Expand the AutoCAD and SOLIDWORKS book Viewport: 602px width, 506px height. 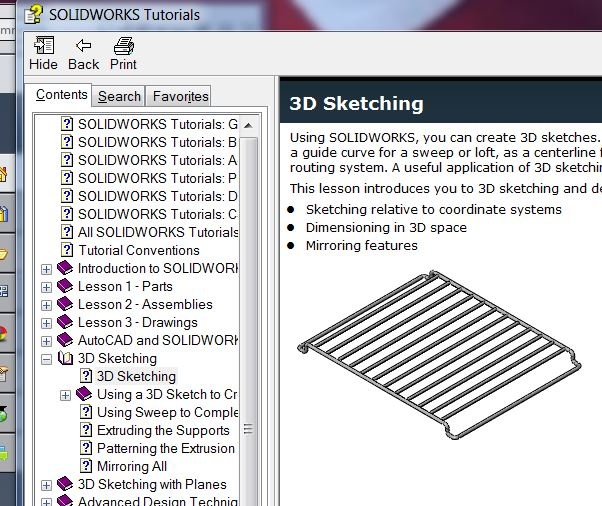pos(46,341)
